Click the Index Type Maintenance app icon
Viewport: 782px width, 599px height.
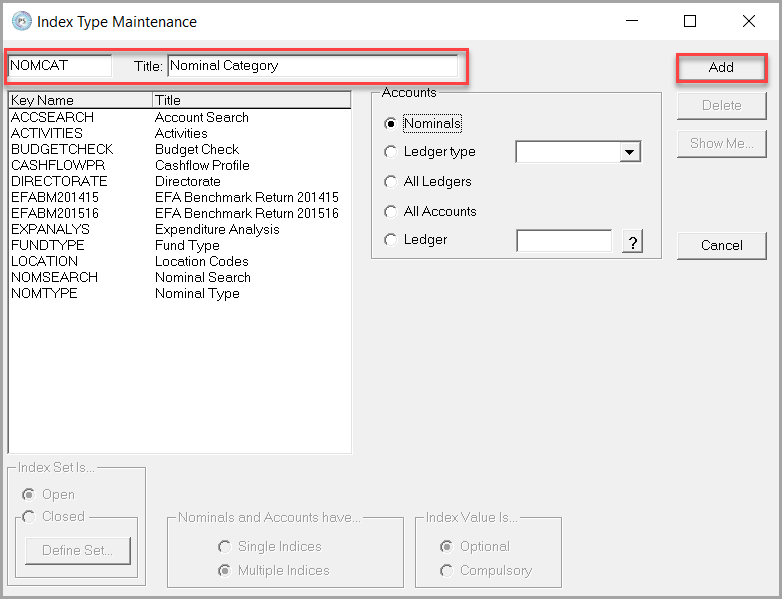click(19, 21)
